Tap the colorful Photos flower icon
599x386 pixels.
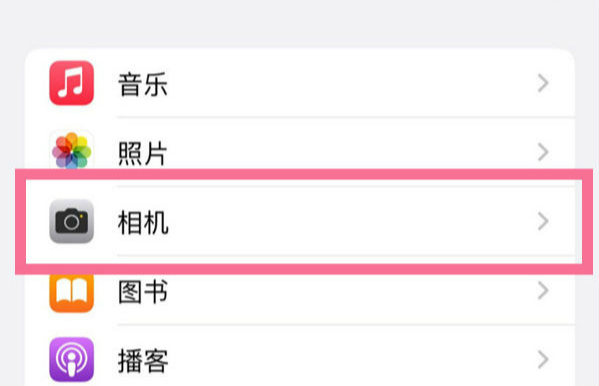pos(71,150)
